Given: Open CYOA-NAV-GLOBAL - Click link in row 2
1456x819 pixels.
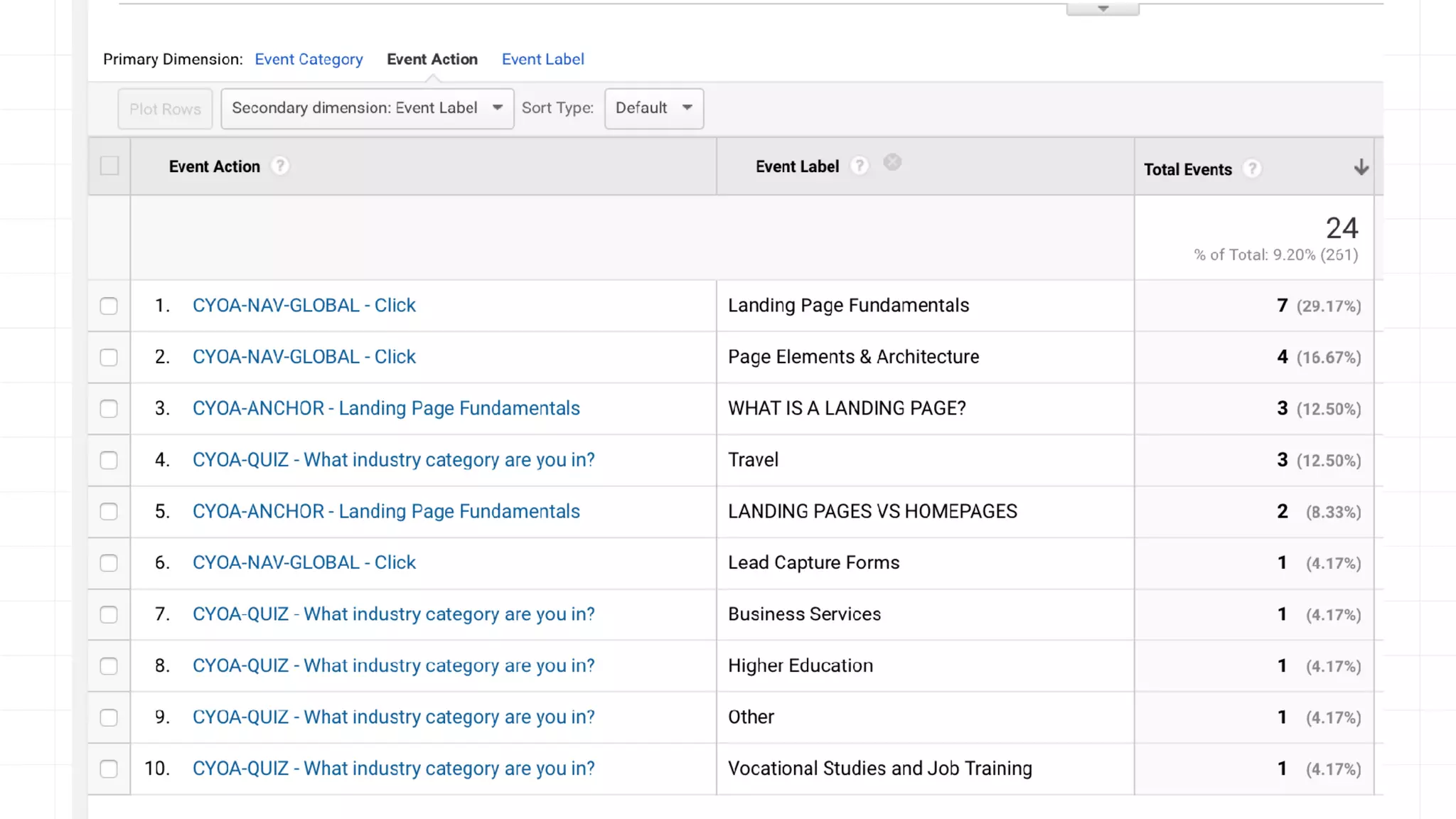Looking at the screenshot, I should (304, 357).
